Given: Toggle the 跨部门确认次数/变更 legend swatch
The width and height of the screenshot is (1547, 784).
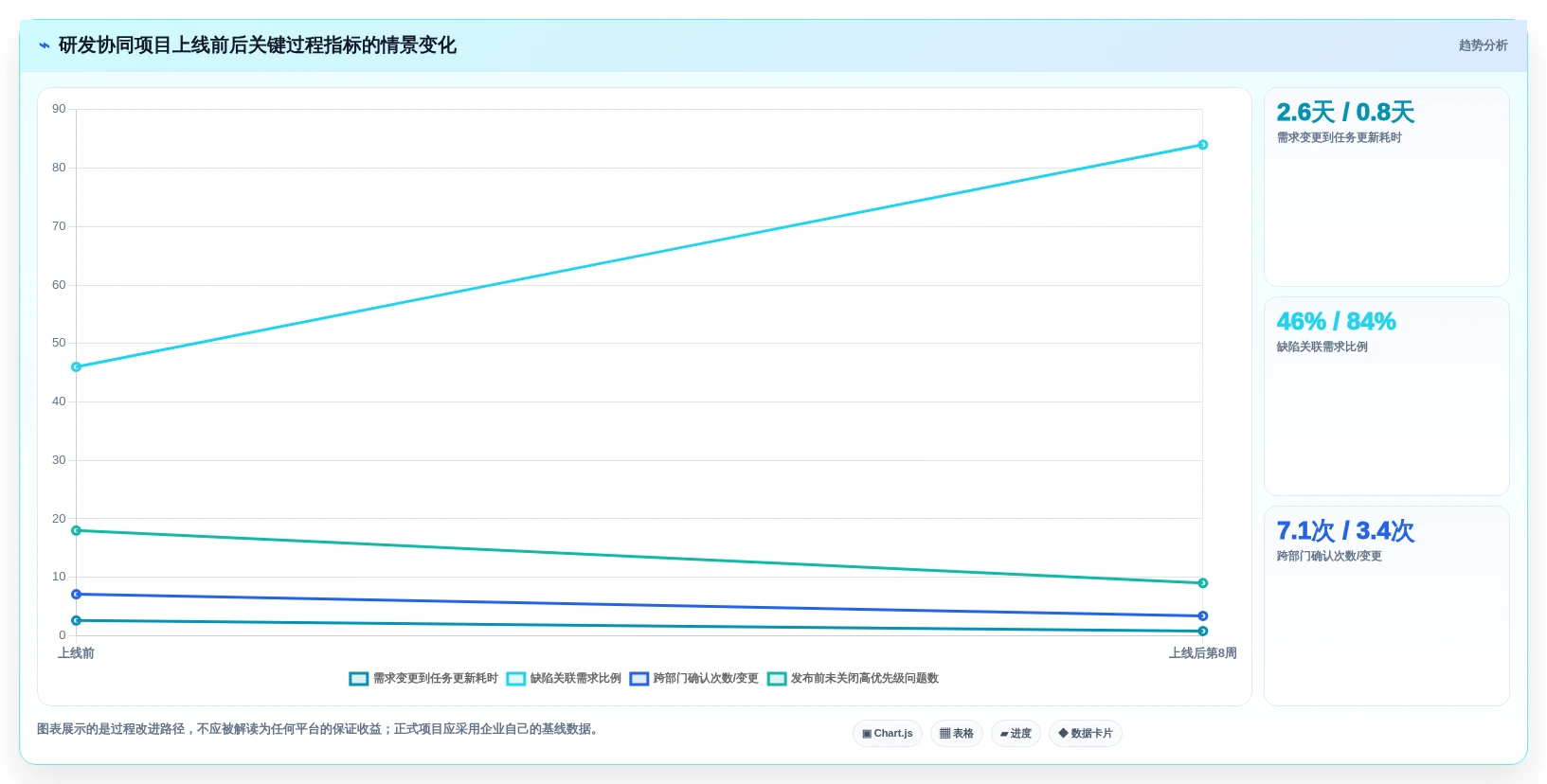Looking at the screenshot, I should 639,678.
